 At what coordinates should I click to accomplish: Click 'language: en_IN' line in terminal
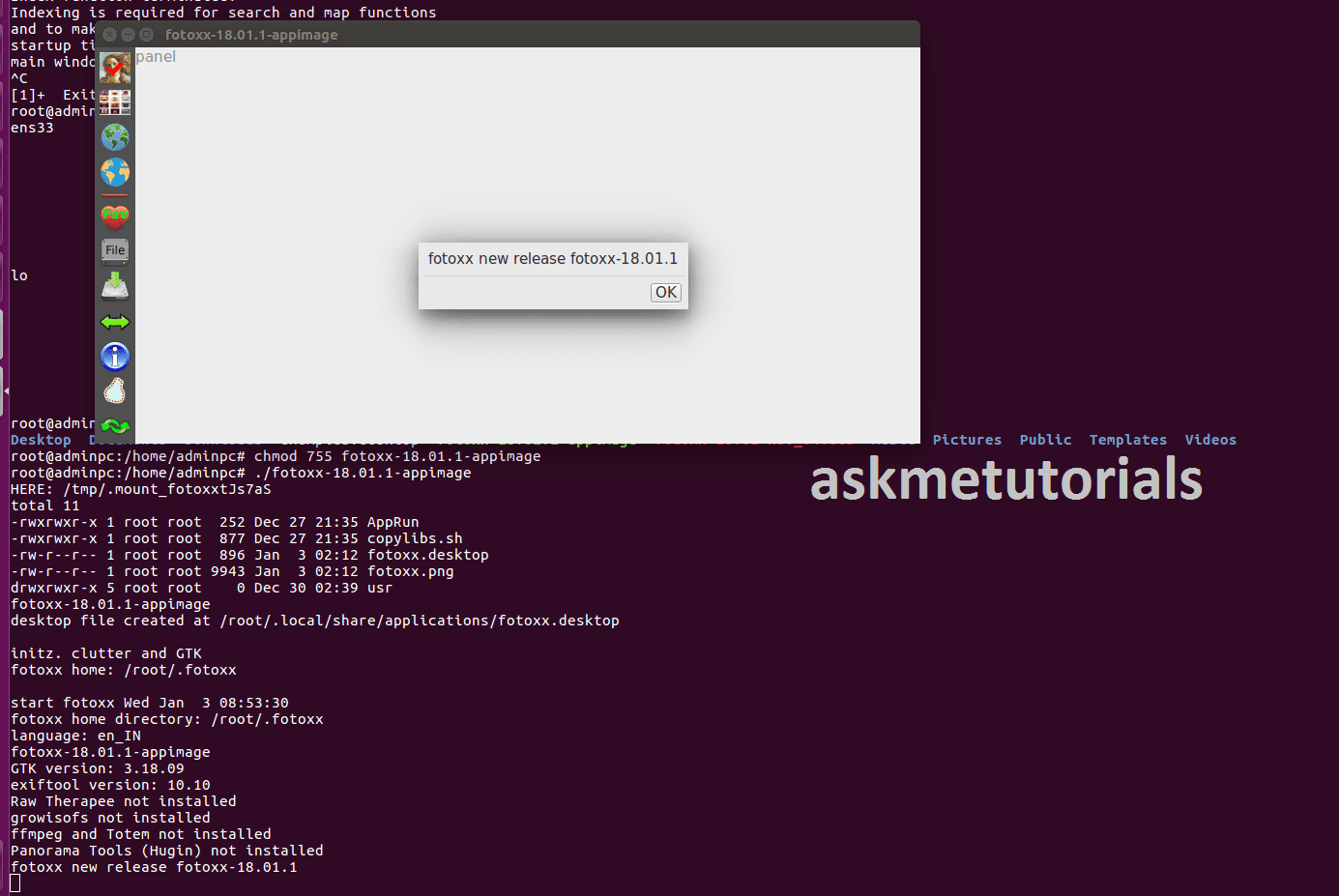pos(75,736)
